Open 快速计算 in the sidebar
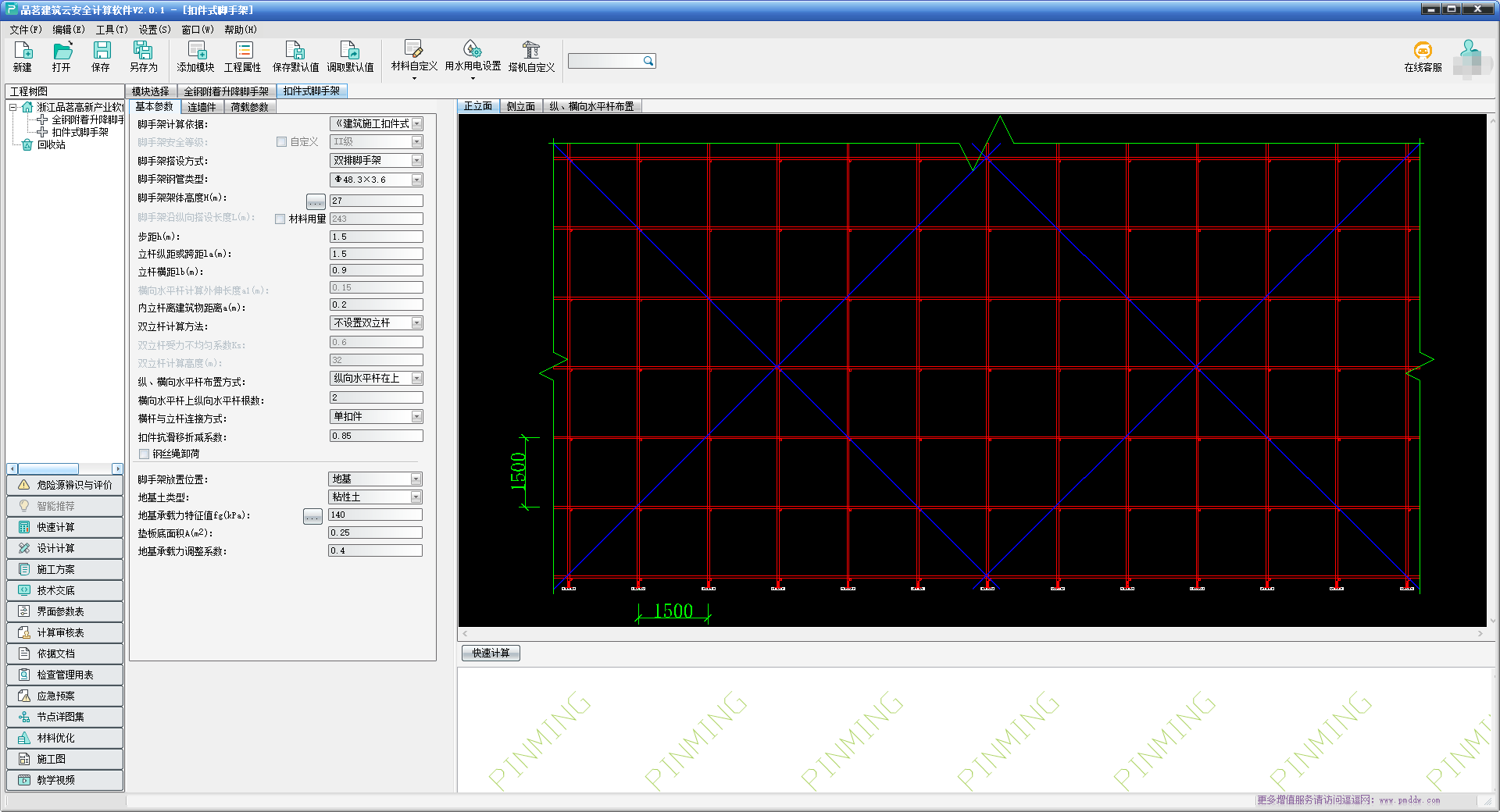The height and width of the screenshot is (812, 1500). (65, 527)
